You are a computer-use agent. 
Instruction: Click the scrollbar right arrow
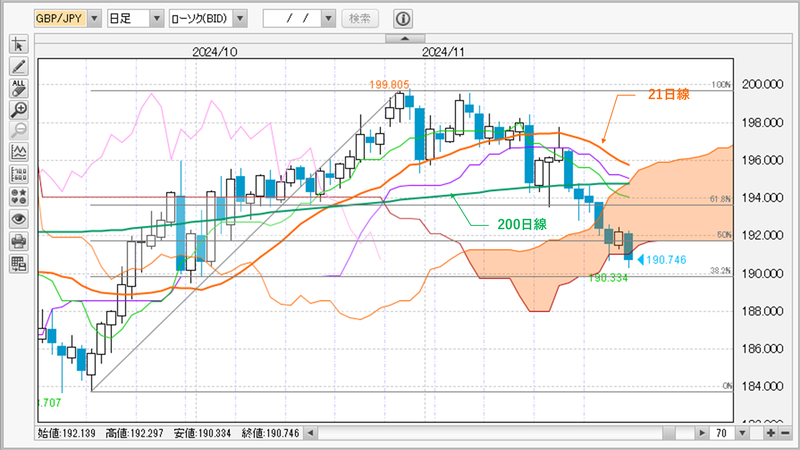coord(702,433)
